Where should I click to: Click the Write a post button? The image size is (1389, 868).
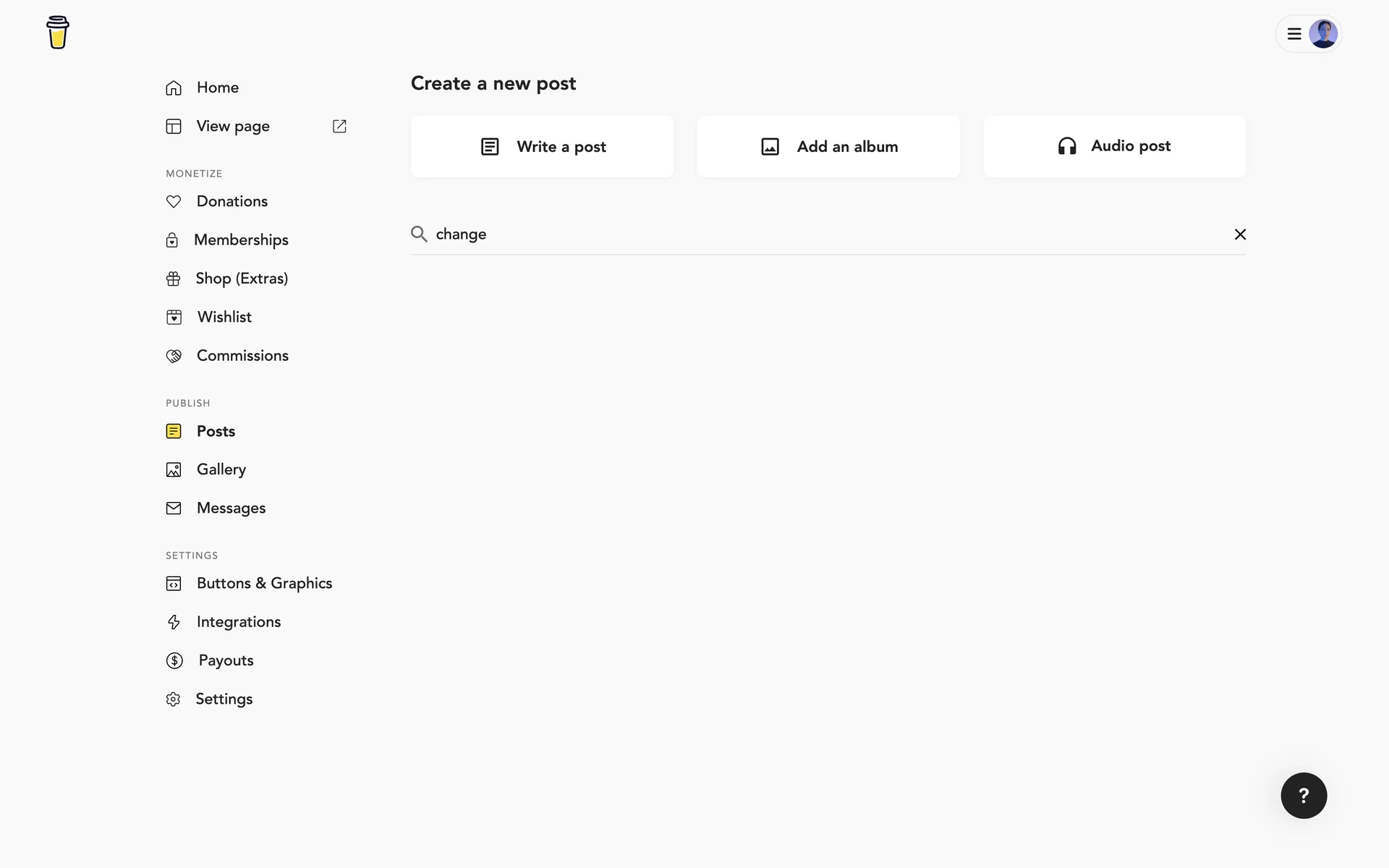(x=543, y=147)
